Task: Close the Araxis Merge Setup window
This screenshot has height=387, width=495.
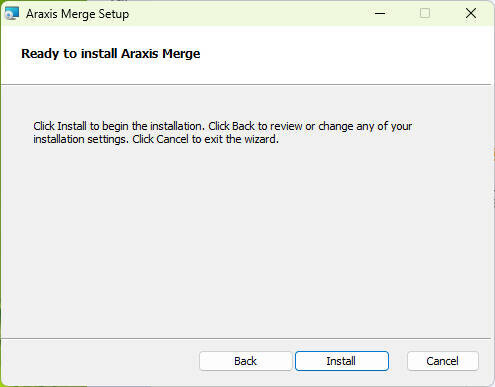Action: coord(471,14)
